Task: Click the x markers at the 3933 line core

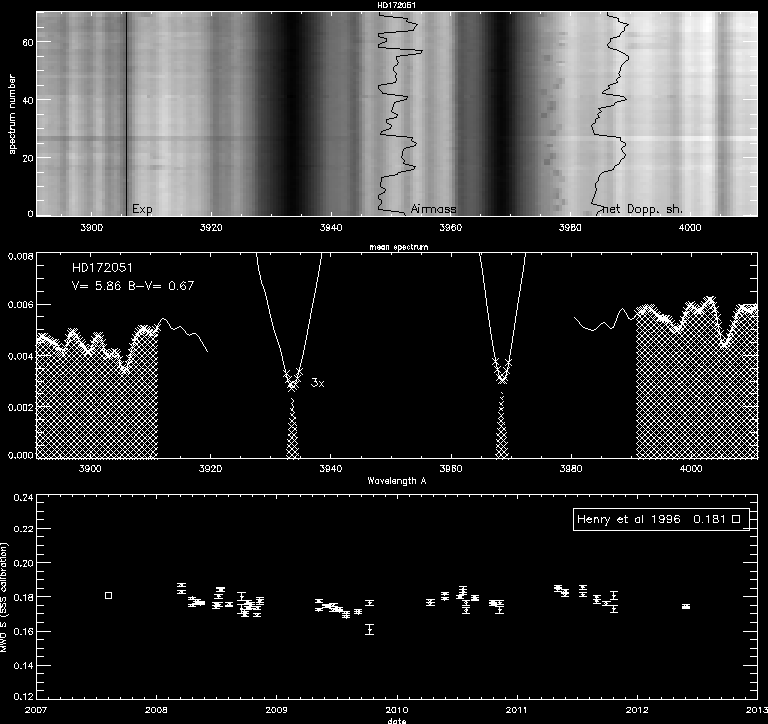Action: tap(293, 380)
